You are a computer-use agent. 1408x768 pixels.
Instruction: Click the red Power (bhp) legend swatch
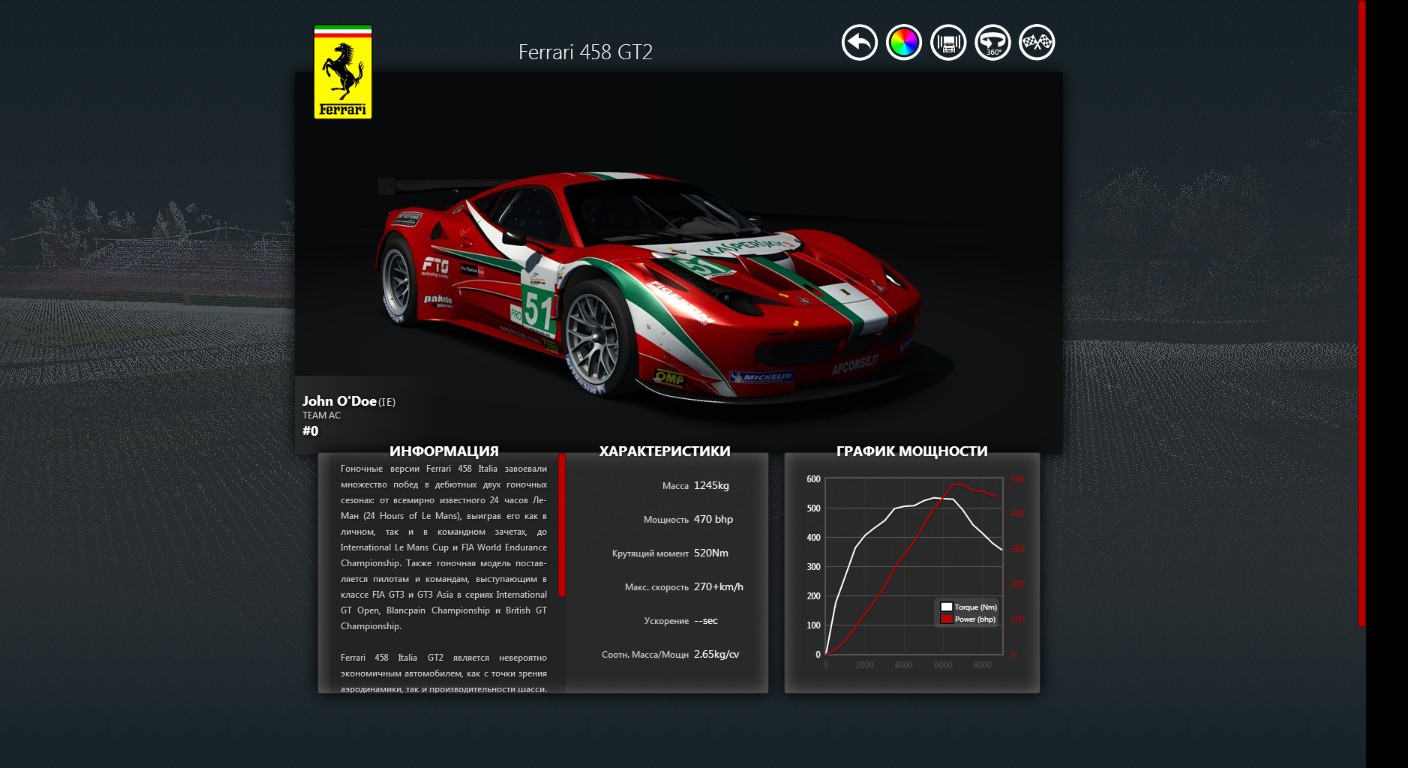[x=946, y=619]
